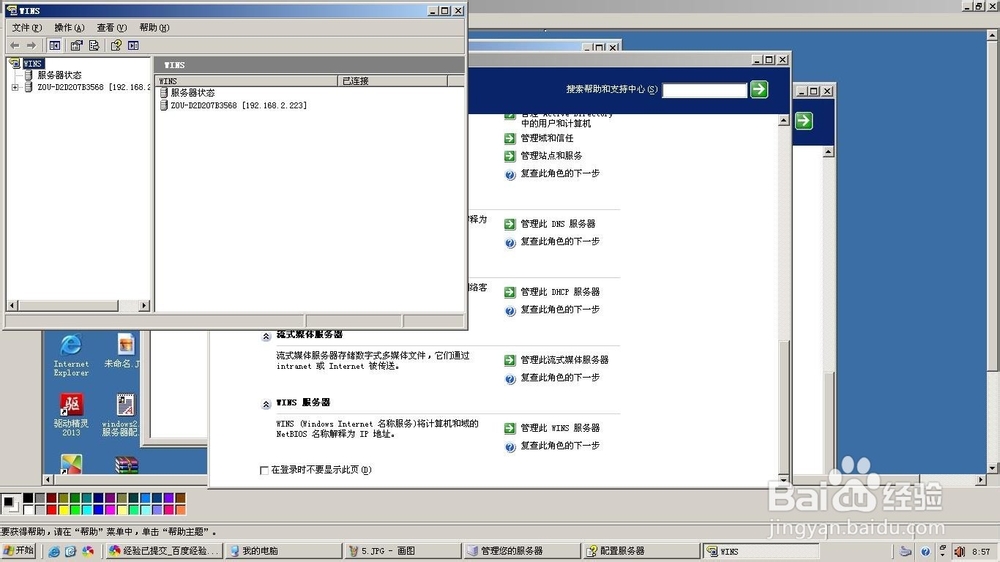The image size is (1000, 562).
Task: Click the 管理域和信任 link
Action: pos(547,138)
